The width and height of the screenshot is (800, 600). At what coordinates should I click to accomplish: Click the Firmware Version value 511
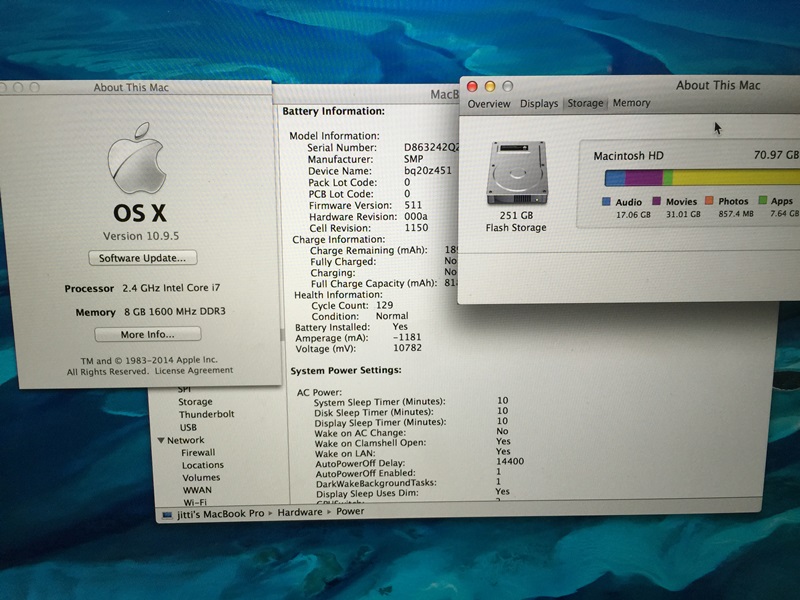413,205
